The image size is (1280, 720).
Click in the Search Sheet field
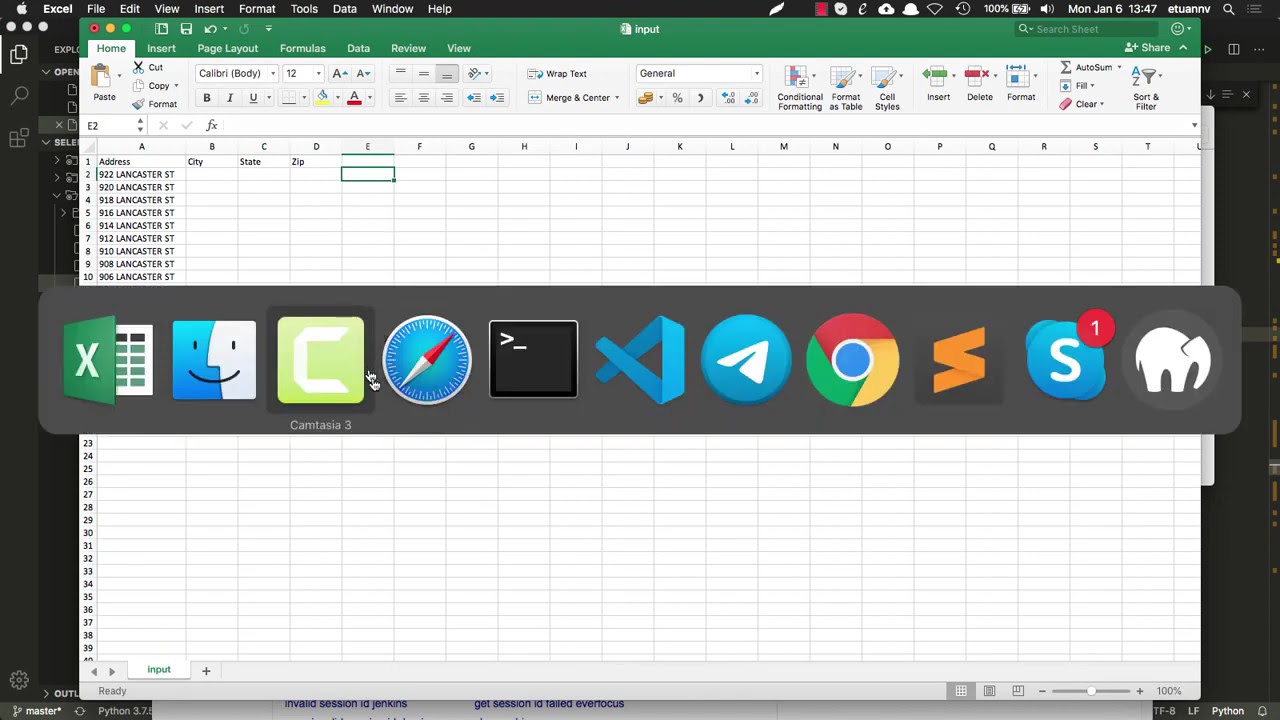pyautogui.click(x=1088, y=29)
